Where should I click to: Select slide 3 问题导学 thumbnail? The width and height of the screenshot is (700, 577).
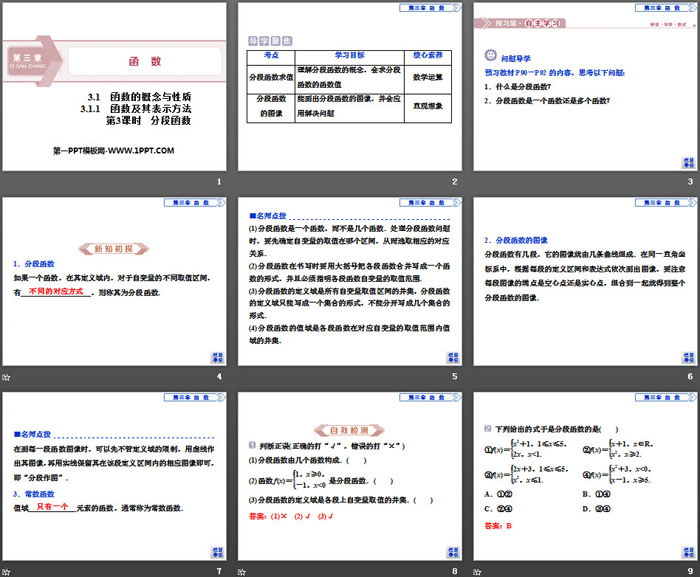[x=585, y=87]
